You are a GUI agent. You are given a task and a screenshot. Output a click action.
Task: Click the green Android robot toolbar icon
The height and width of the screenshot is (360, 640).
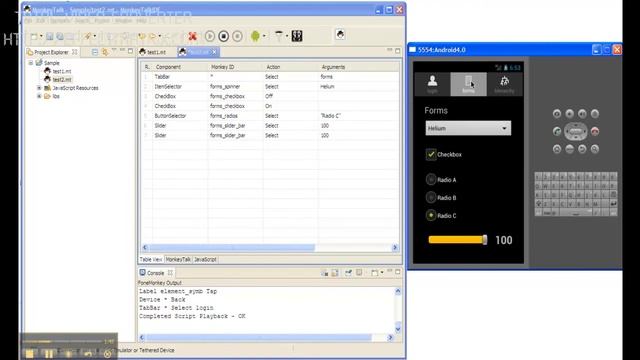point(256,36)
